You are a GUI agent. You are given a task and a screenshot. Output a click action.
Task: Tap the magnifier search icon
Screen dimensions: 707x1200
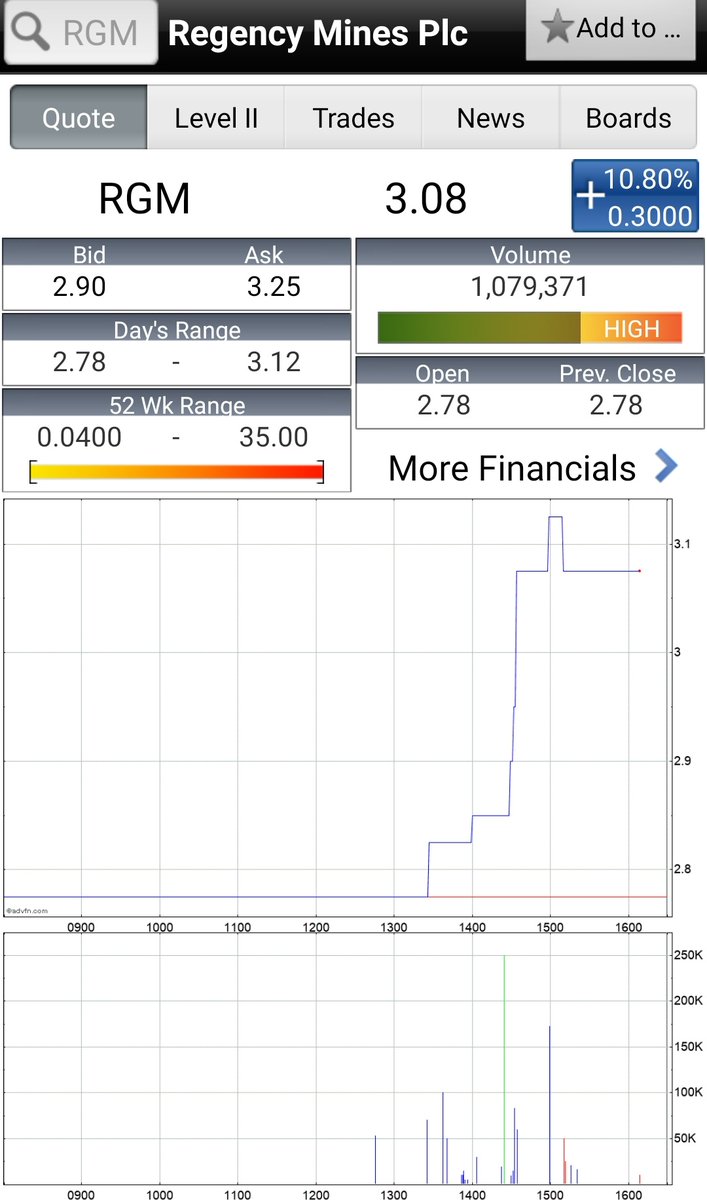tap(31, 32)
